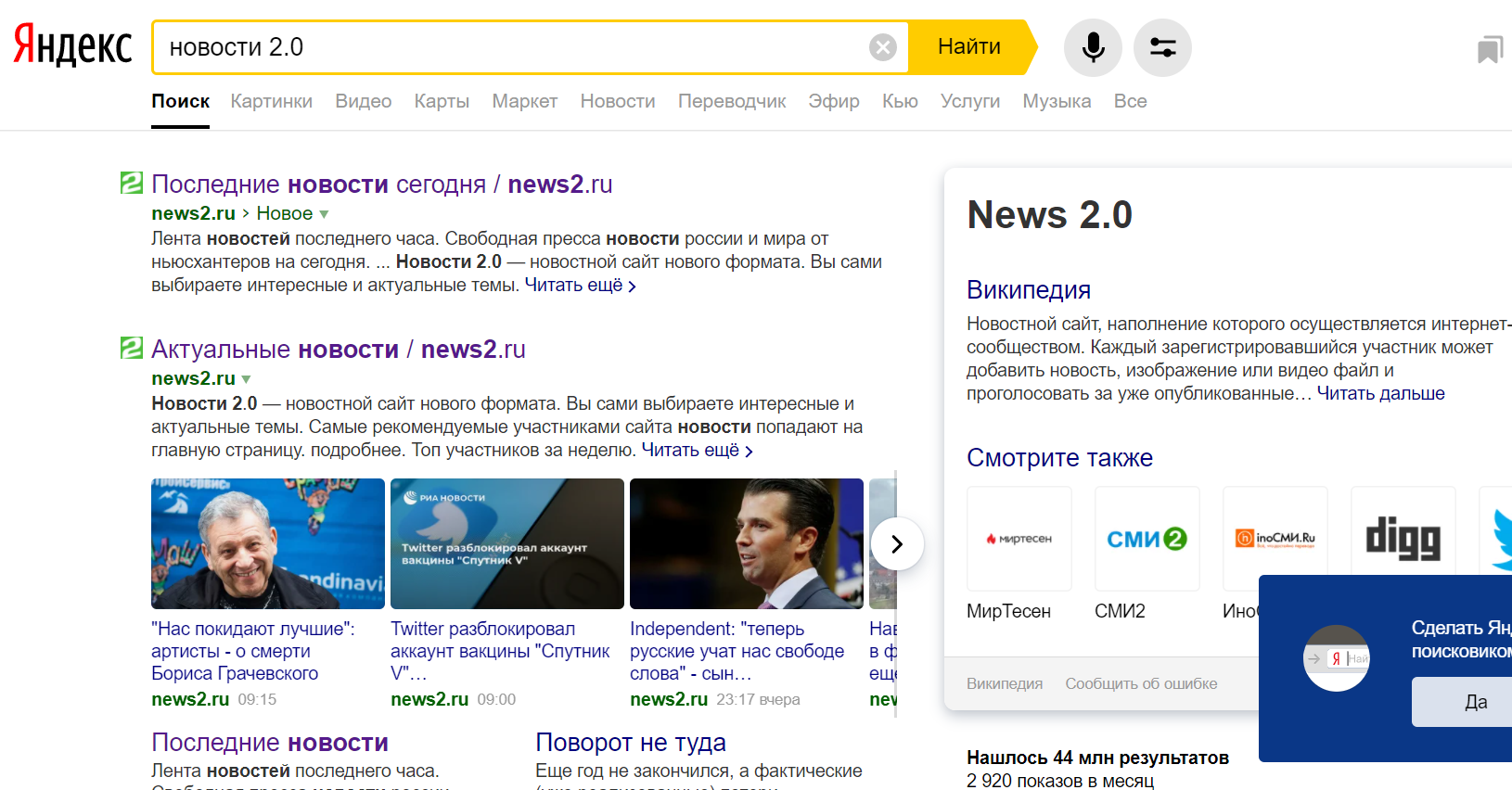Expand dropdown arrow after the second news2.ru address

point(246,379)
